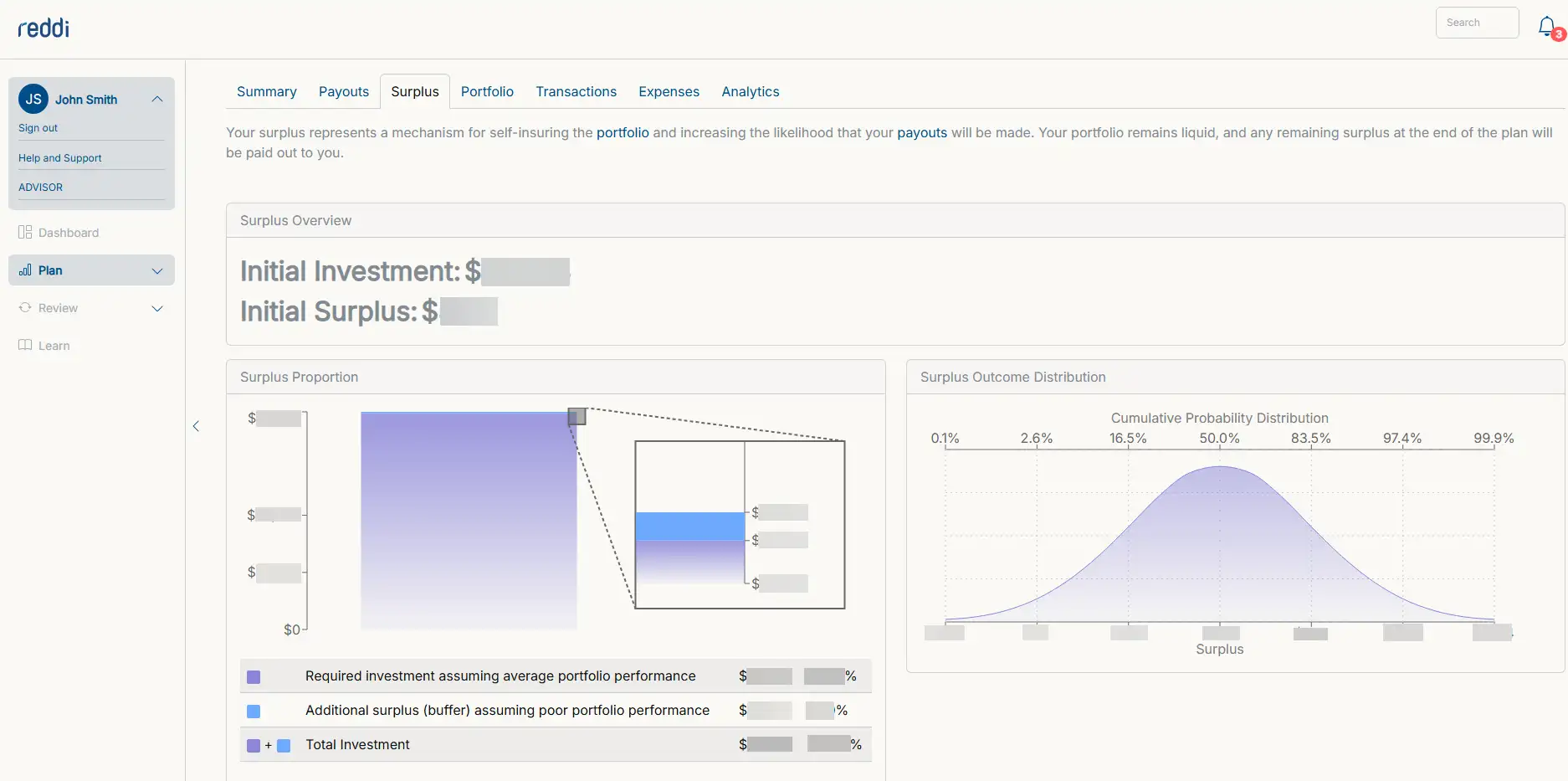Click the reddi logo
The width and height of the screenshot is (1568, 781).
(x=44, y=28)
